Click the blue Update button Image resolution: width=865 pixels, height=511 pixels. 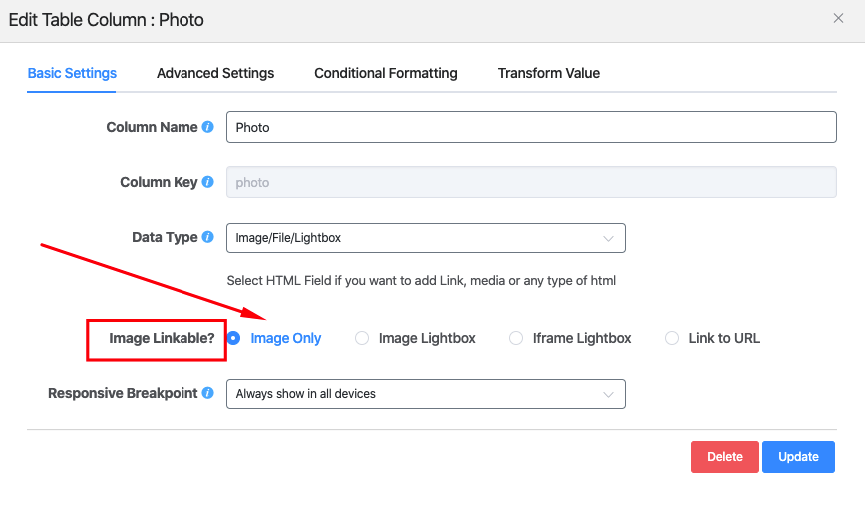point(798,457)
